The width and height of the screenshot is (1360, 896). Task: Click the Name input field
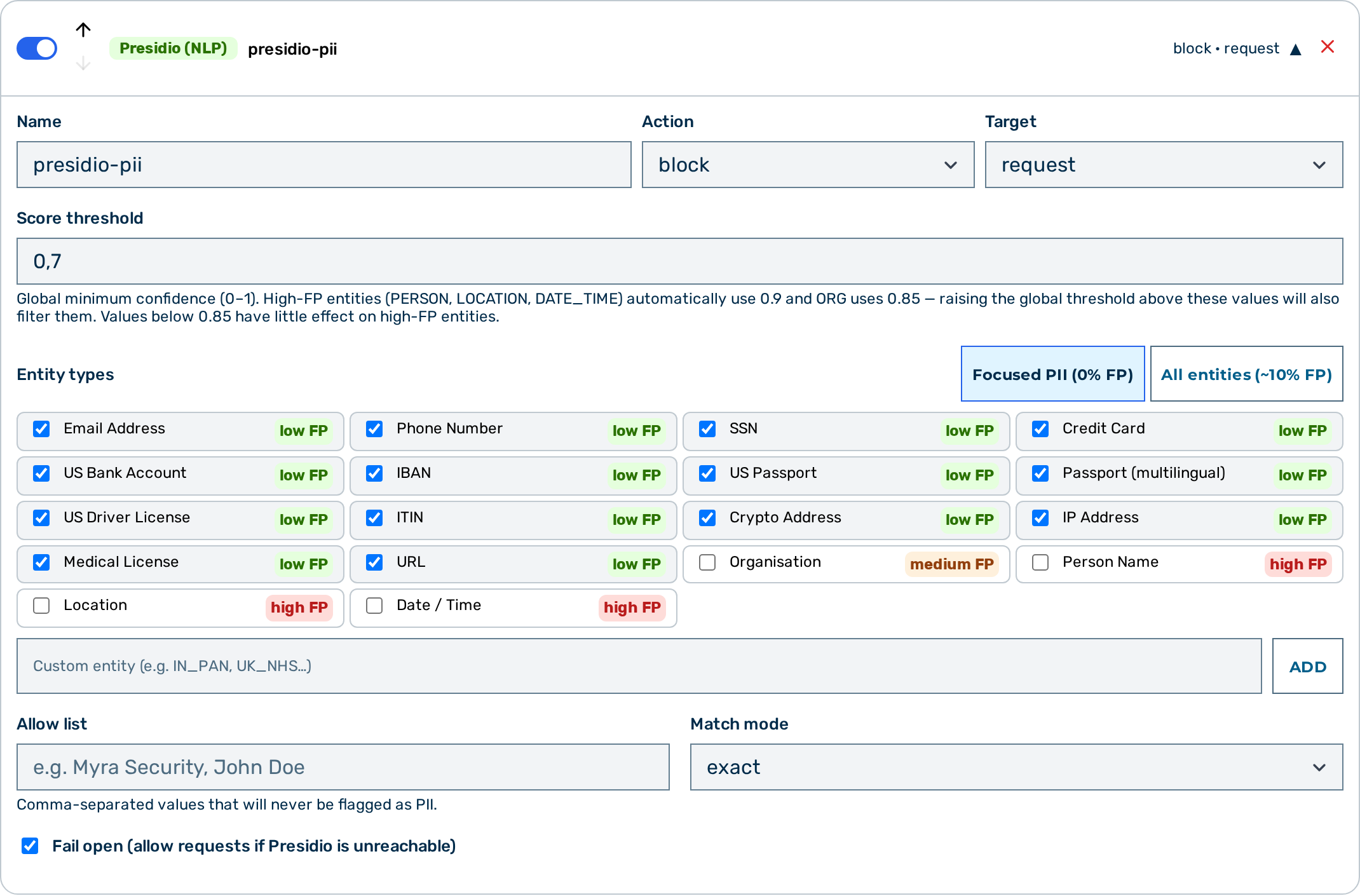[x=324, y=165]
